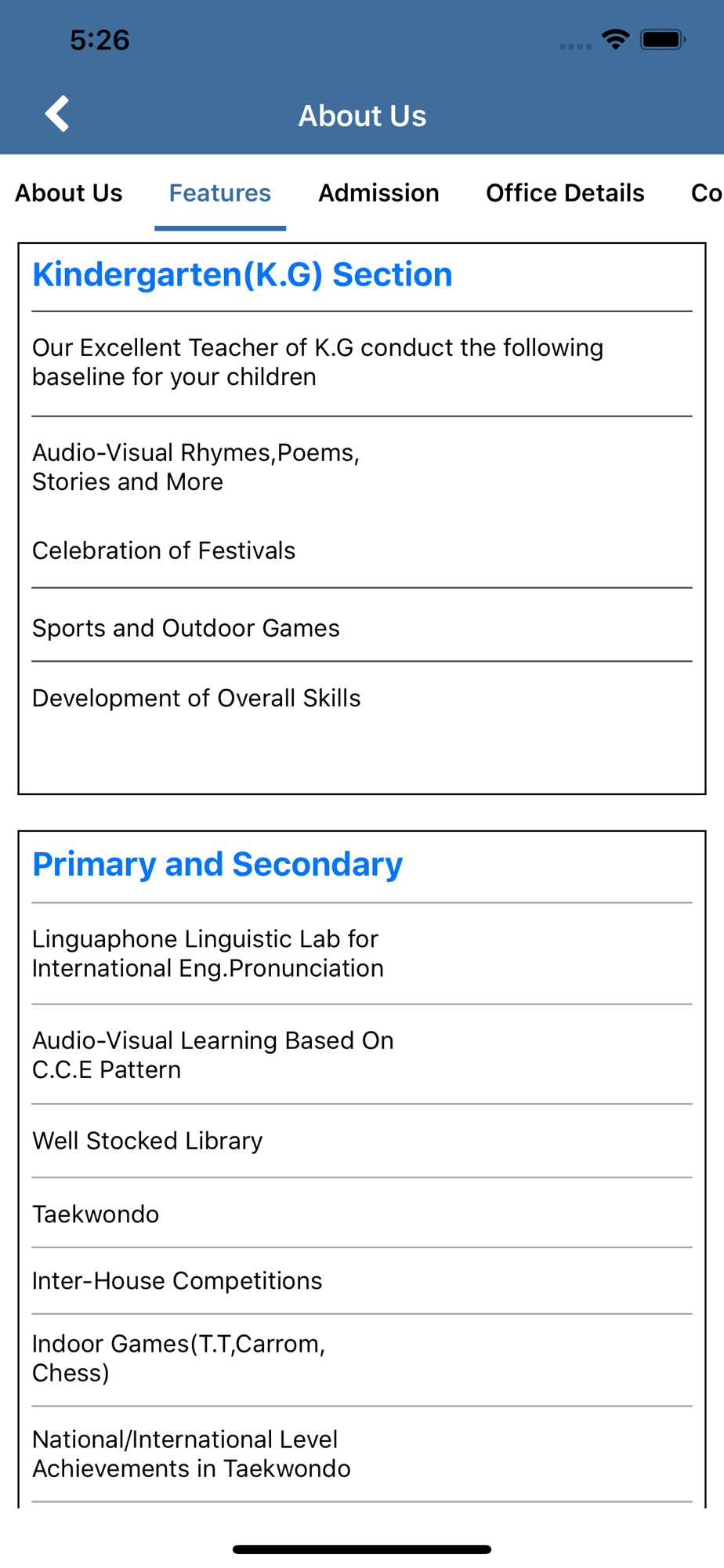
Task: Tap Sports and Outdoor Games row
Action: click(x=362, y=628)
